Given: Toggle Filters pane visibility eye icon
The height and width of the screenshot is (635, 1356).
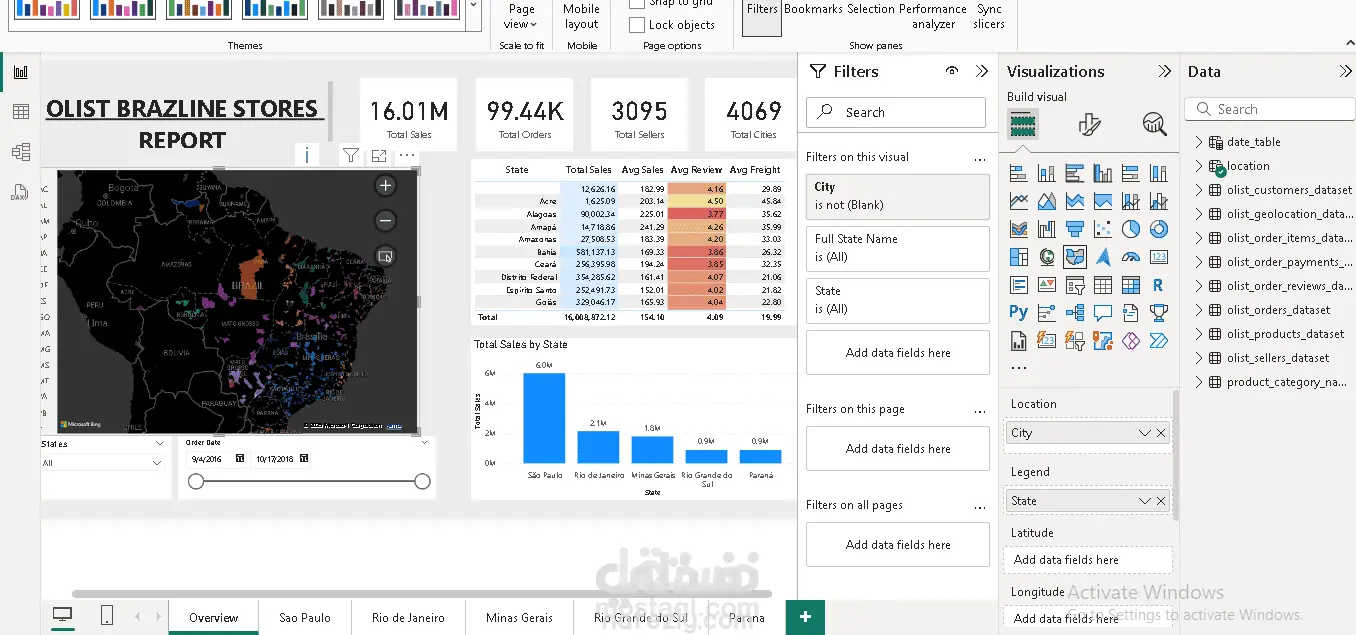Looking at the screenshot, I should pyautogui.click(x=952, y=71).
